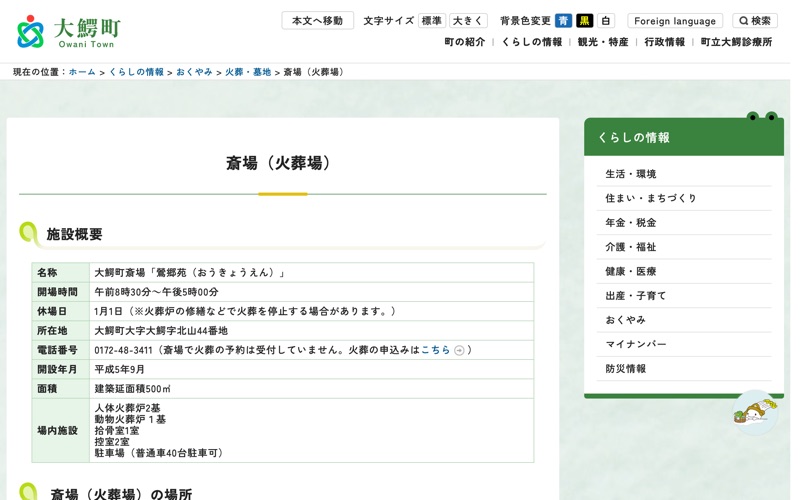Change background color to black 黒
This screenshot has height=500, width=800.
click(x=585, y=21)
